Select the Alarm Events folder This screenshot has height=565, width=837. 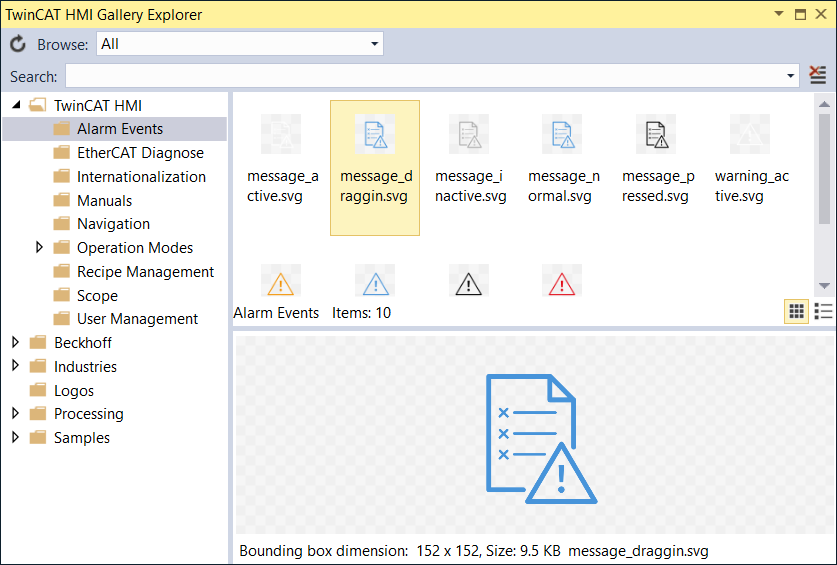coord(115,129)
